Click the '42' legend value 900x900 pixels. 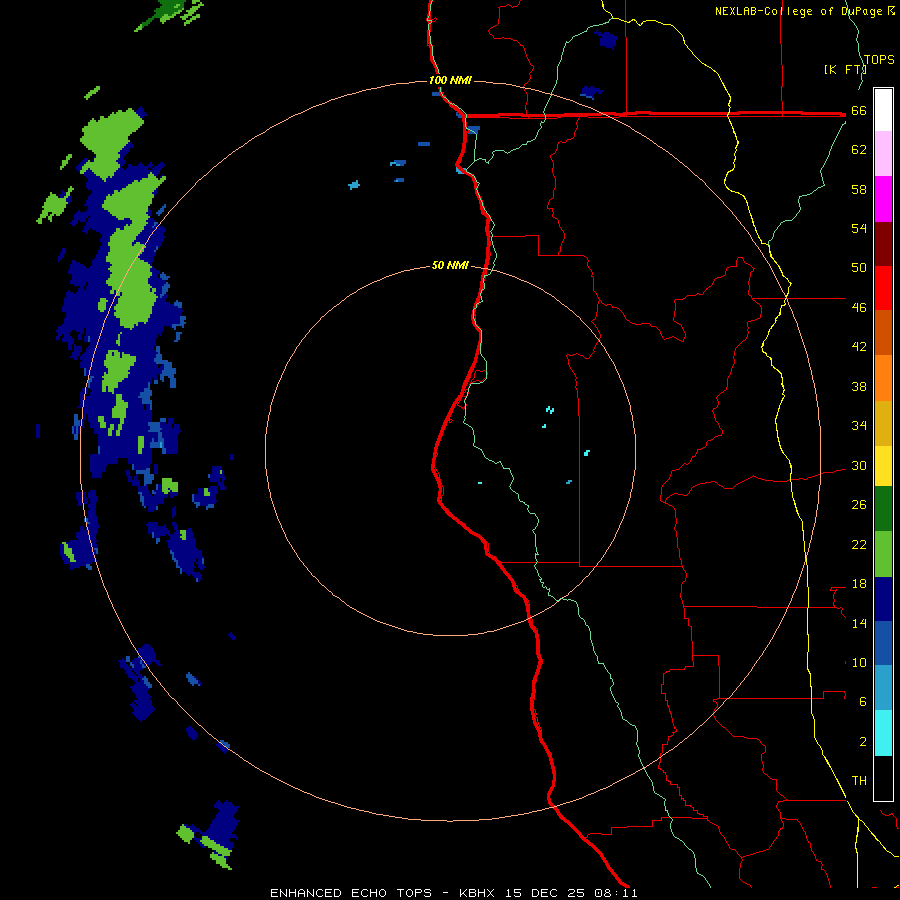859,347
